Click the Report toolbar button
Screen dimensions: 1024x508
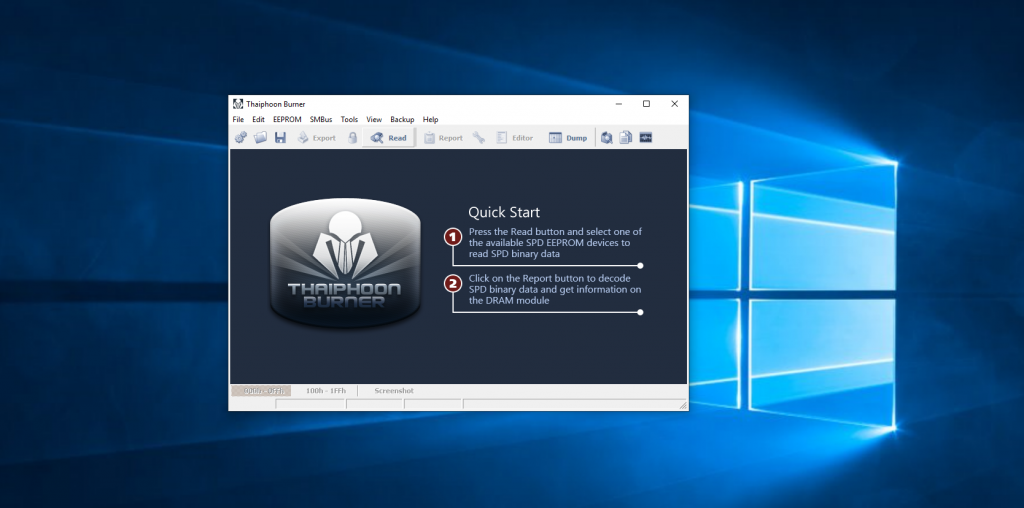(x=443, y=138)
